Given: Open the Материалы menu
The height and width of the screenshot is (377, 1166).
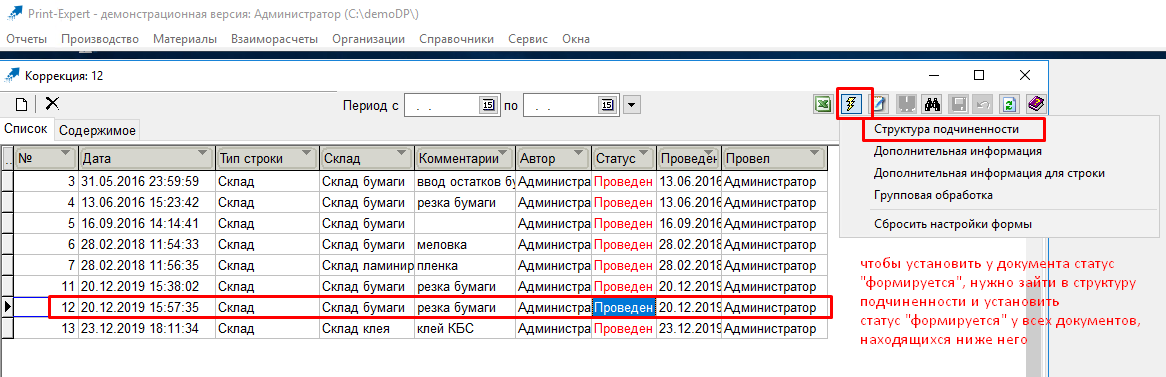Looking at the screenshot, I should [185, 39].
